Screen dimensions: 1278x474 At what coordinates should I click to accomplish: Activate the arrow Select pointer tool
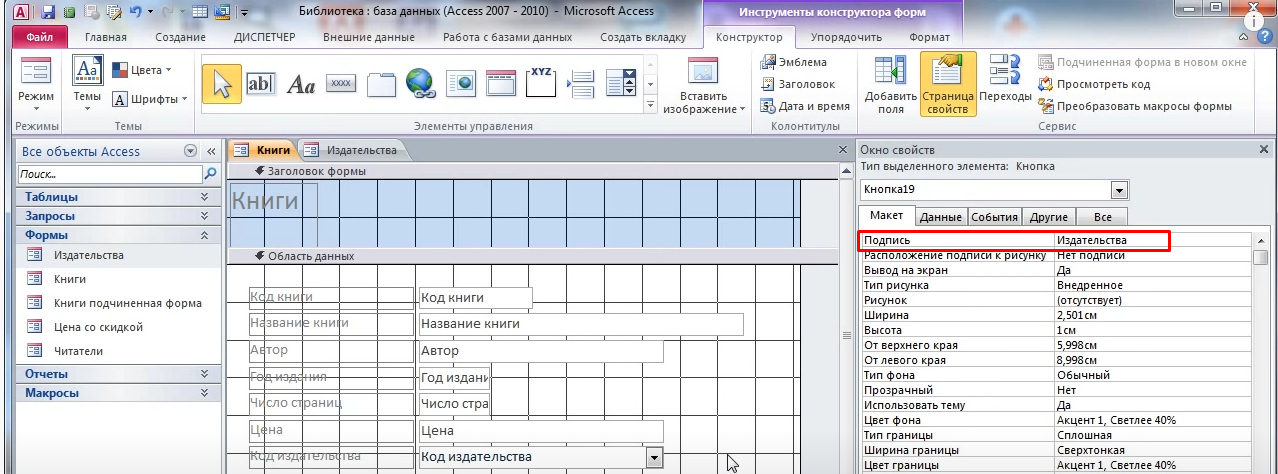(221, 85)
